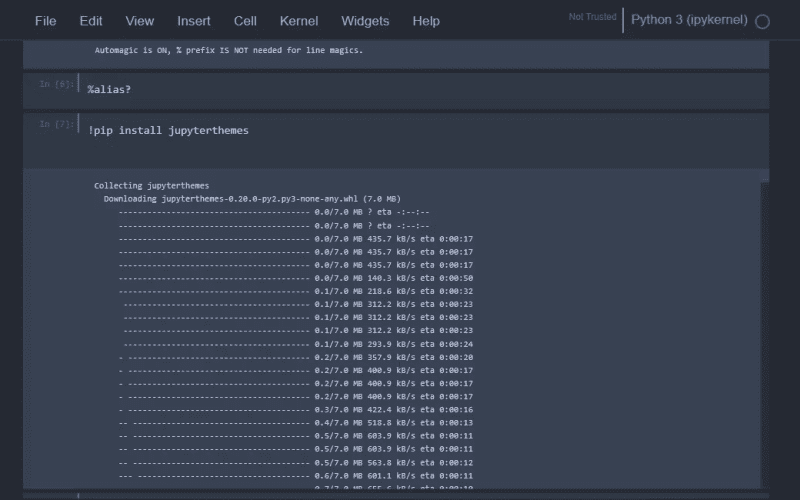
Task: Click the 'Collecting jupyterthemes' output line
Action: point(152,186)
